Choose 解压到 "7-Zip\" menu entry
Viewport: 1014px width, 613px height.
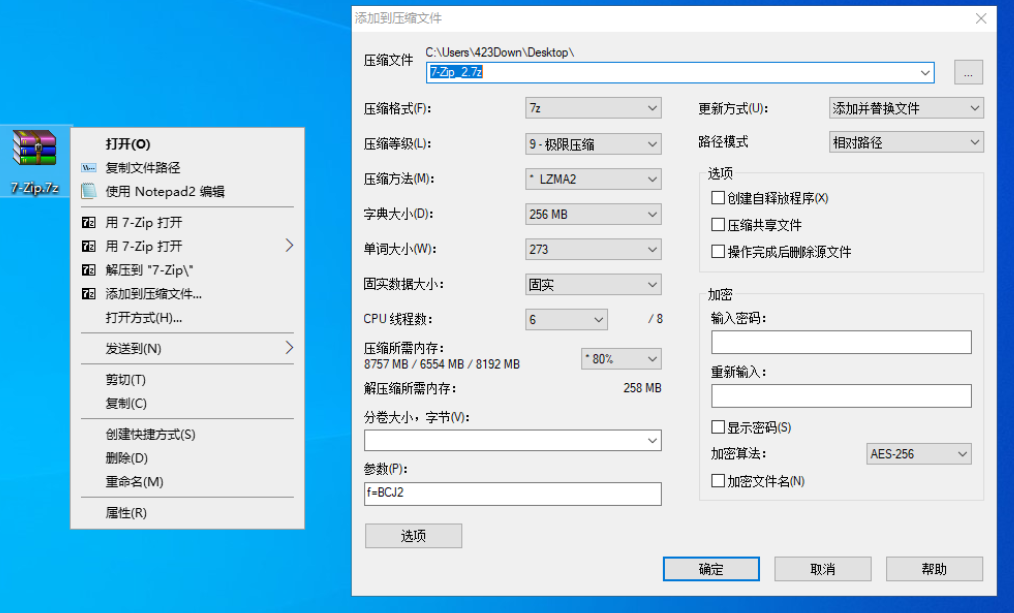(188, 270)
